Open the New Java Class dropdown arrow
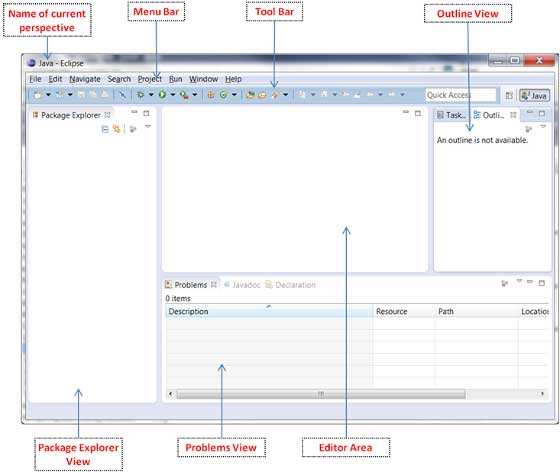The width and height of the screenshot is (560, 472). pos(234,95)
